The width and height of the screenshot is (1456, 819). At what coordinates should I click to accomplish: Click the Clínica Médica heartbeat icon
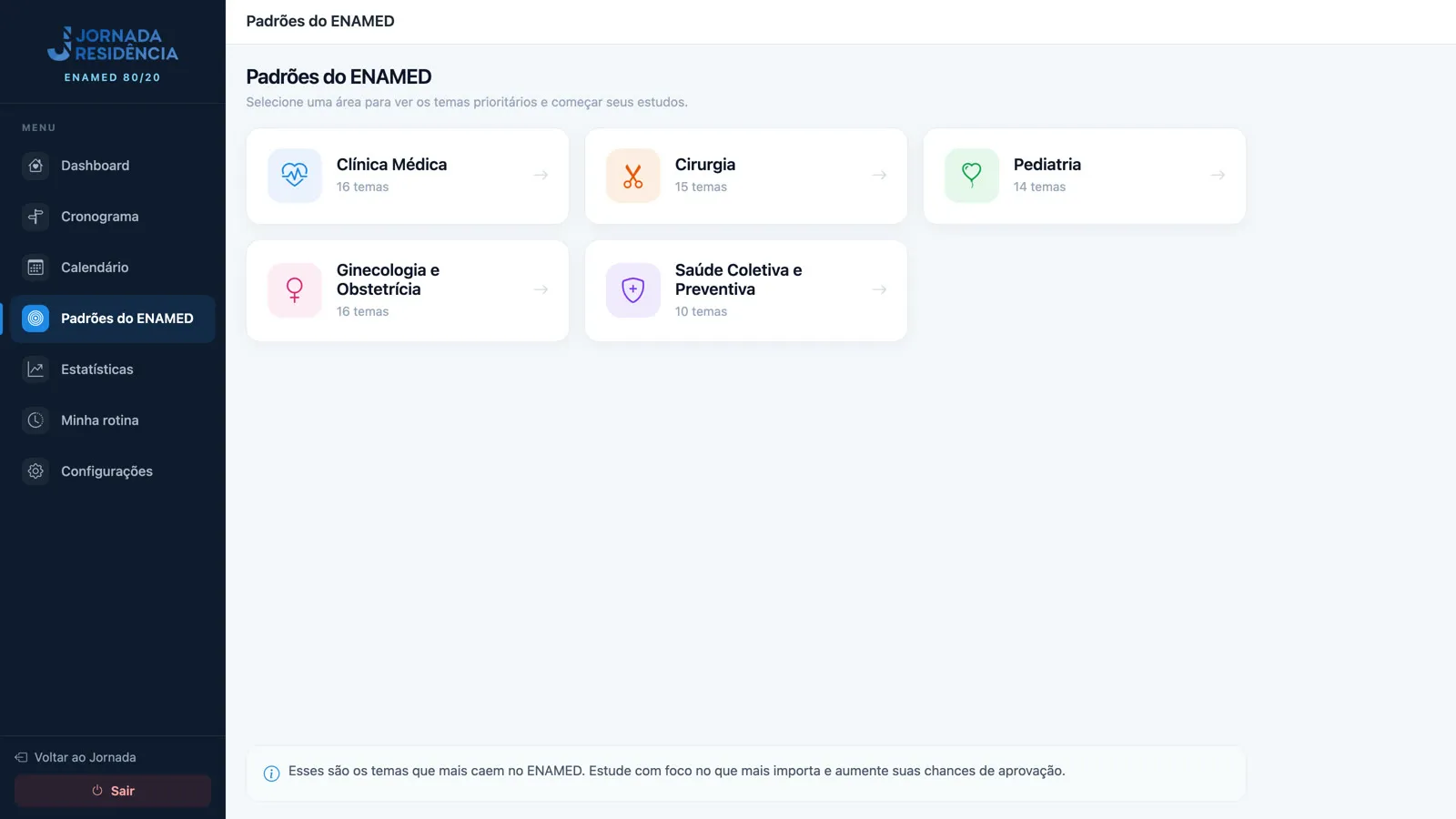(295, 175)
